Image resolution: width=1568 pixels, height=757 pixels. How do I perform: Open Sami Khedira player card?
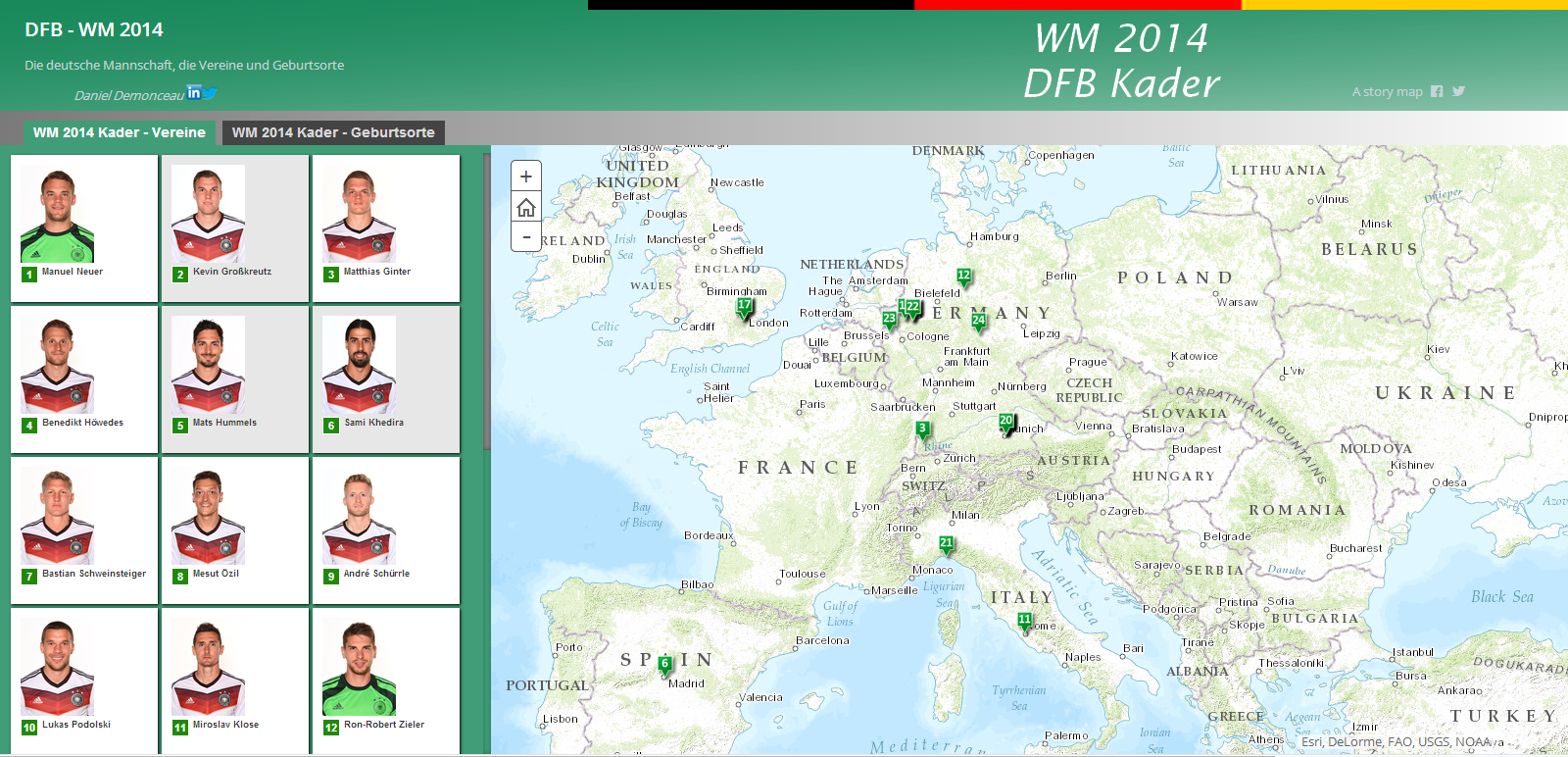coord(386,379)
